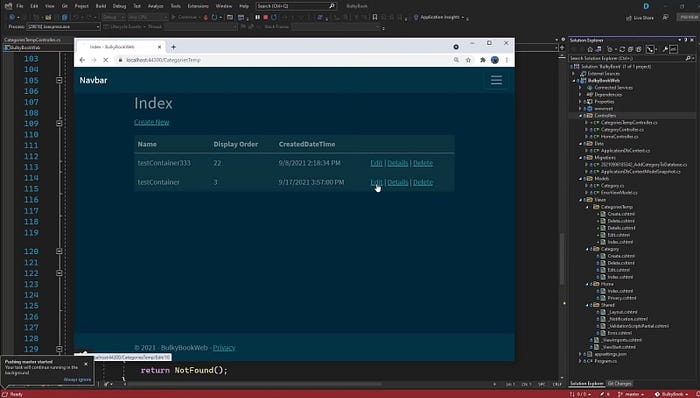Open the File menu
Viewport: 700px width, 398px height.
(20, 6)
